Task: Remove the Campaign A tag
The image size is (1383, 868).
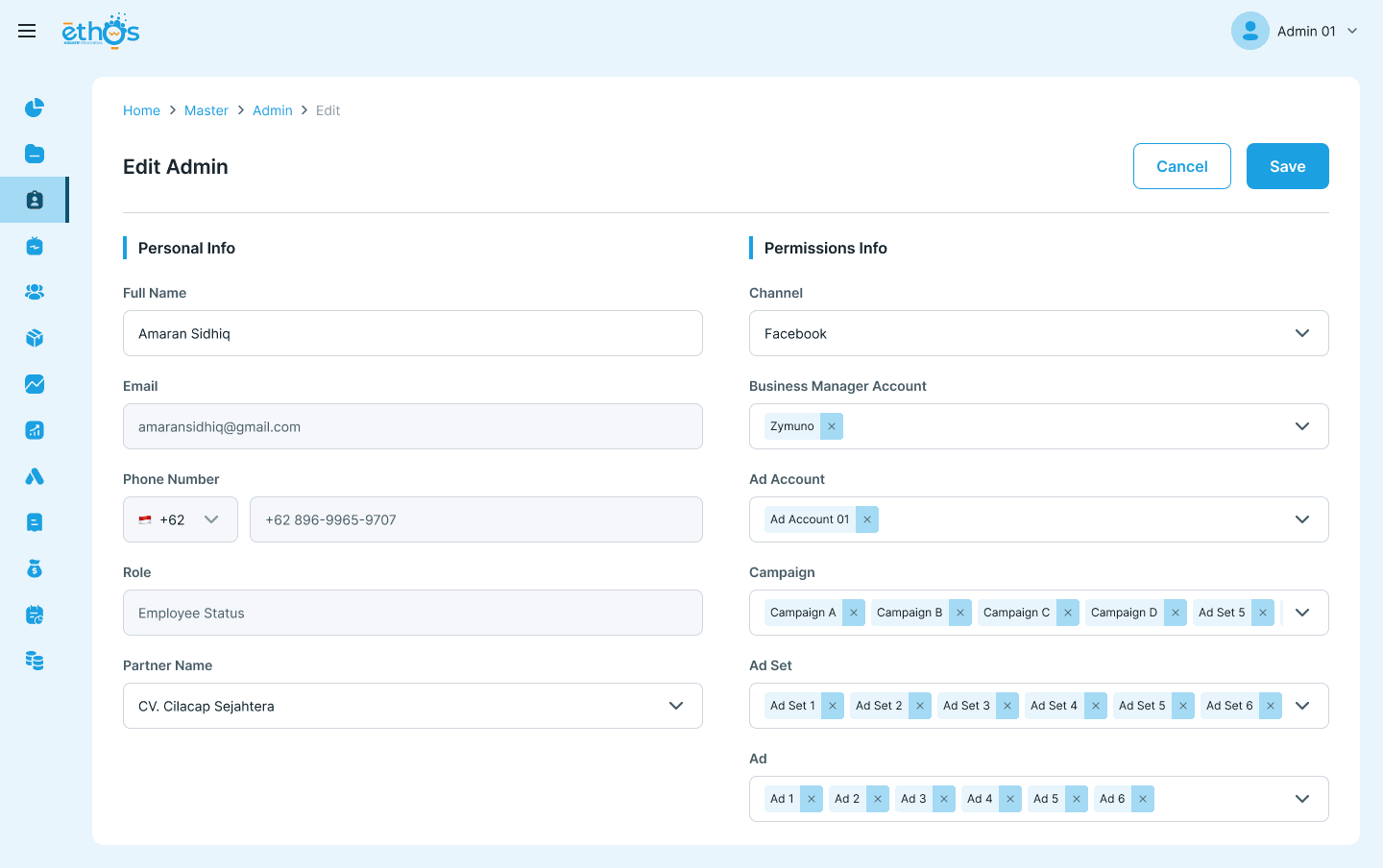Action: click(854, 613)
